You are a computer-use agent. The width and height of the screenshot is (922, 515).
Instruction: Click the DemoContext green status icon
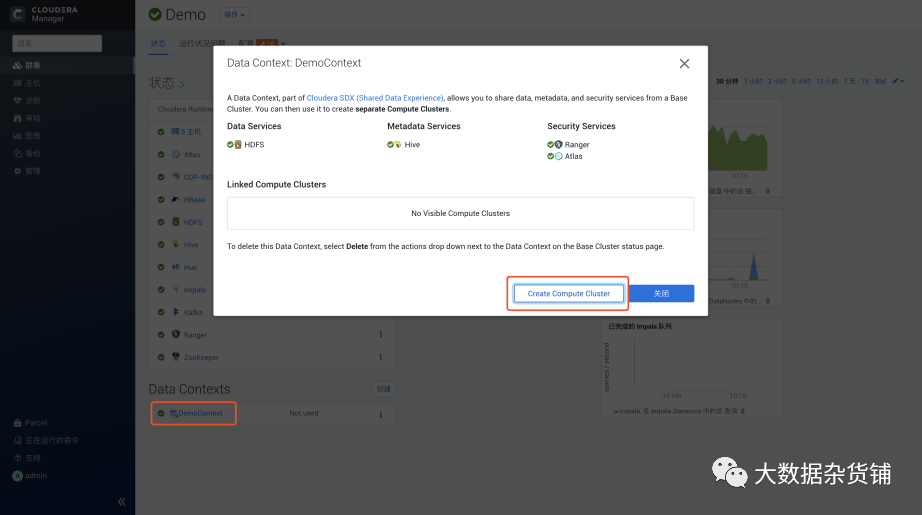coord(161,413)
